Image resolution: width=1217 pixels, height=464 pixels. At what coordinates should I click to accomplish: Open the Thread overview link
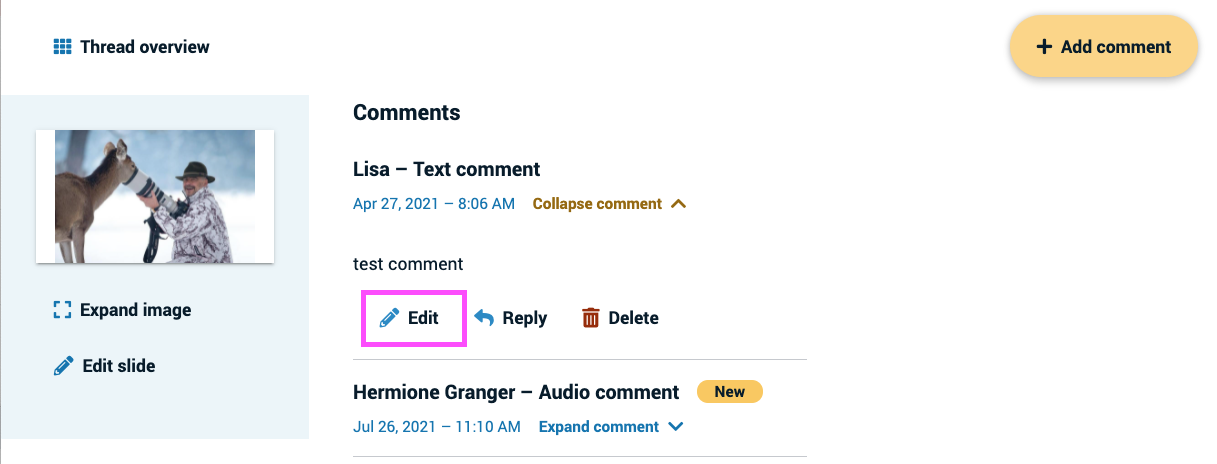(x=132, y=47)
